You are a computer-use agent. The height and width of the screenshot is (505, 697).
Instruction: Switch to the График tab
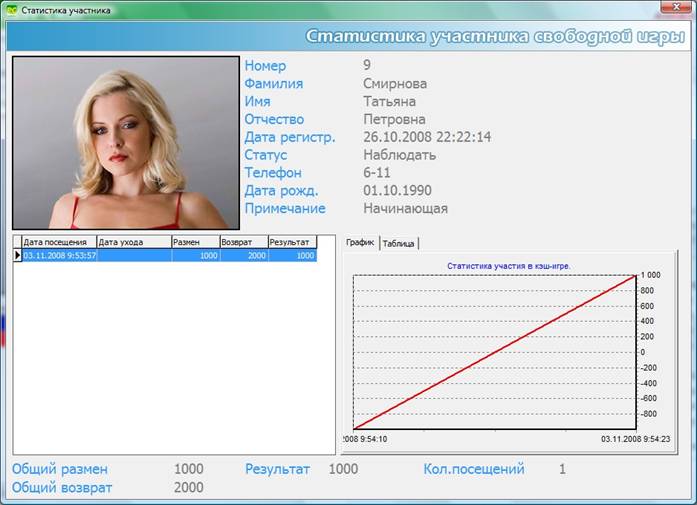[360, 243]
